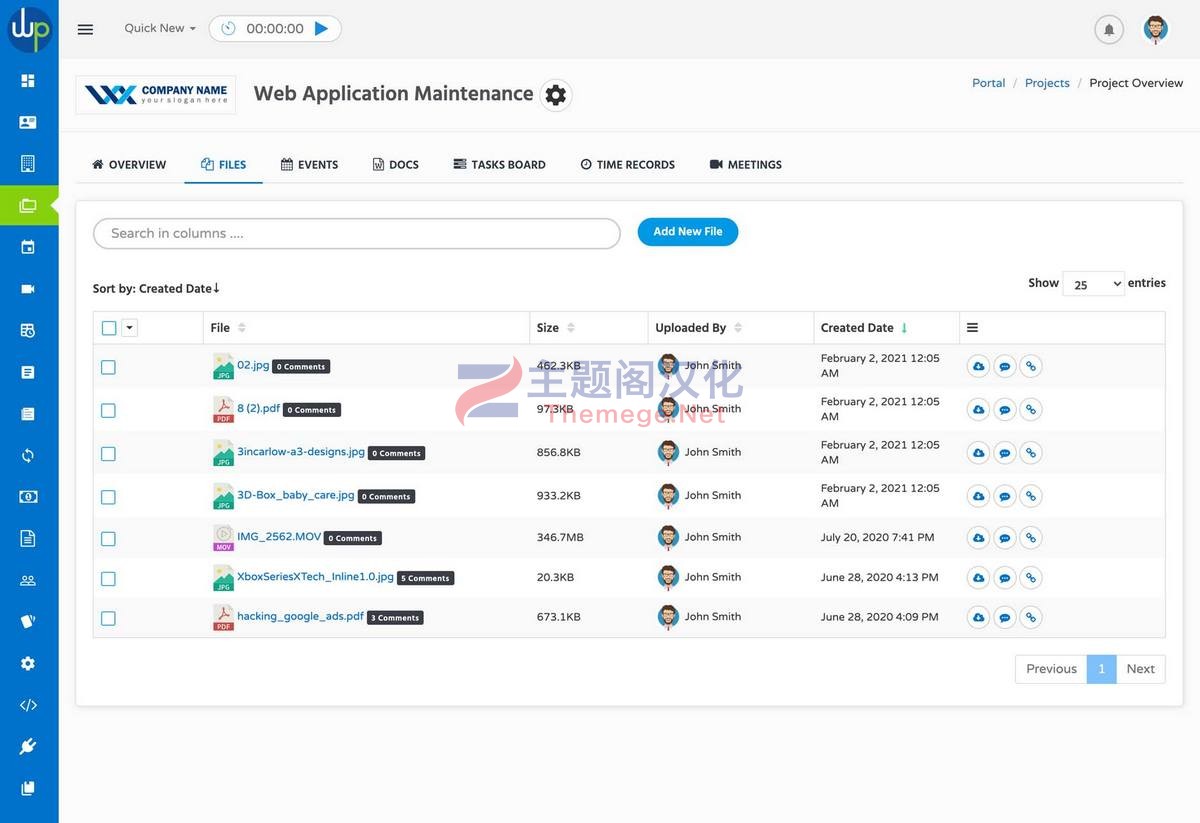Open project settings gear icon
Image resolution: width=1200 pixels, height=823 pixels.
pyautogui.click(x=556, y=95)
